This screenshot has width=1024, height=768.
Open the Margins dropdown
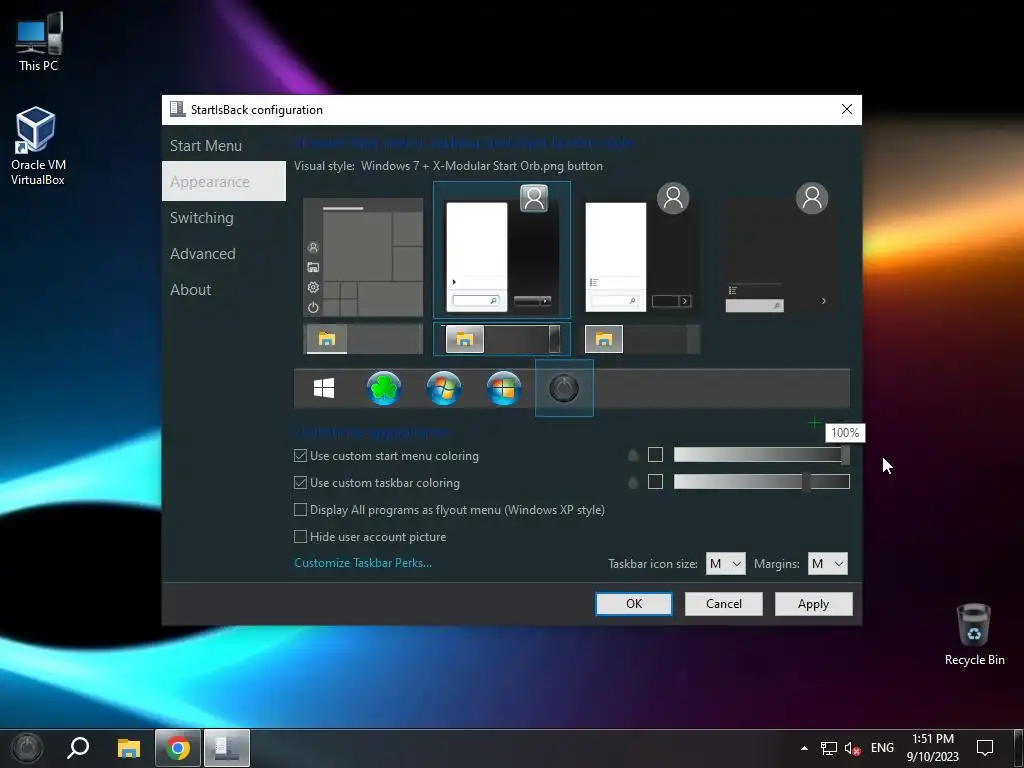[x=827, y=564]
